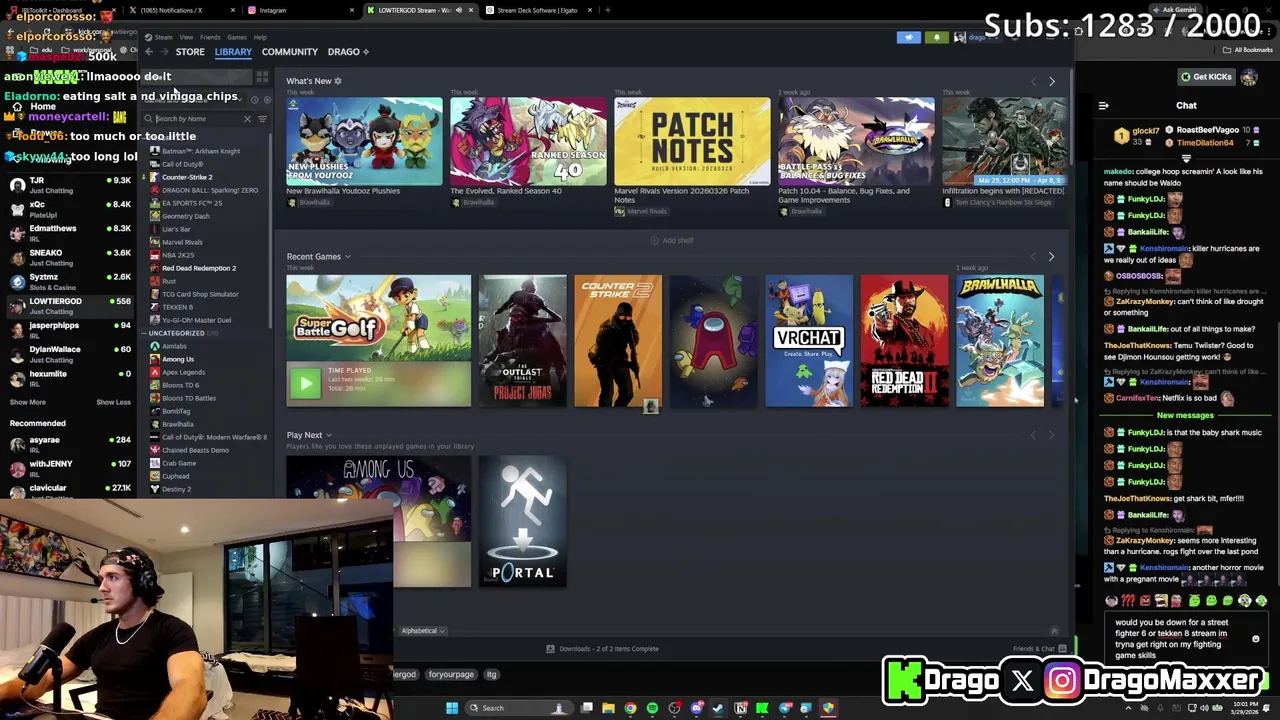Select Counter-Strike 2 in library list
The width and height of the screenshot is (1280, 720).
pos(187,177)
